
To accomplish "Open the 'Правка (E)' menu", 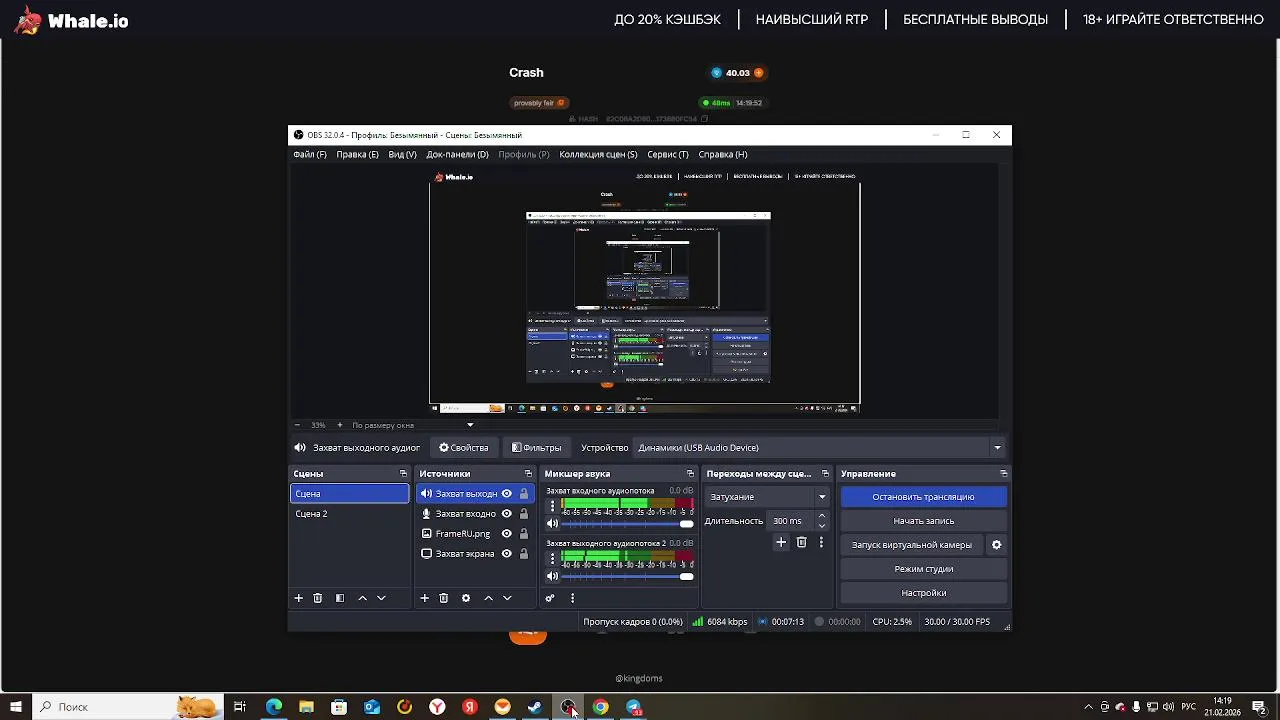I will (x=357, y=155).
